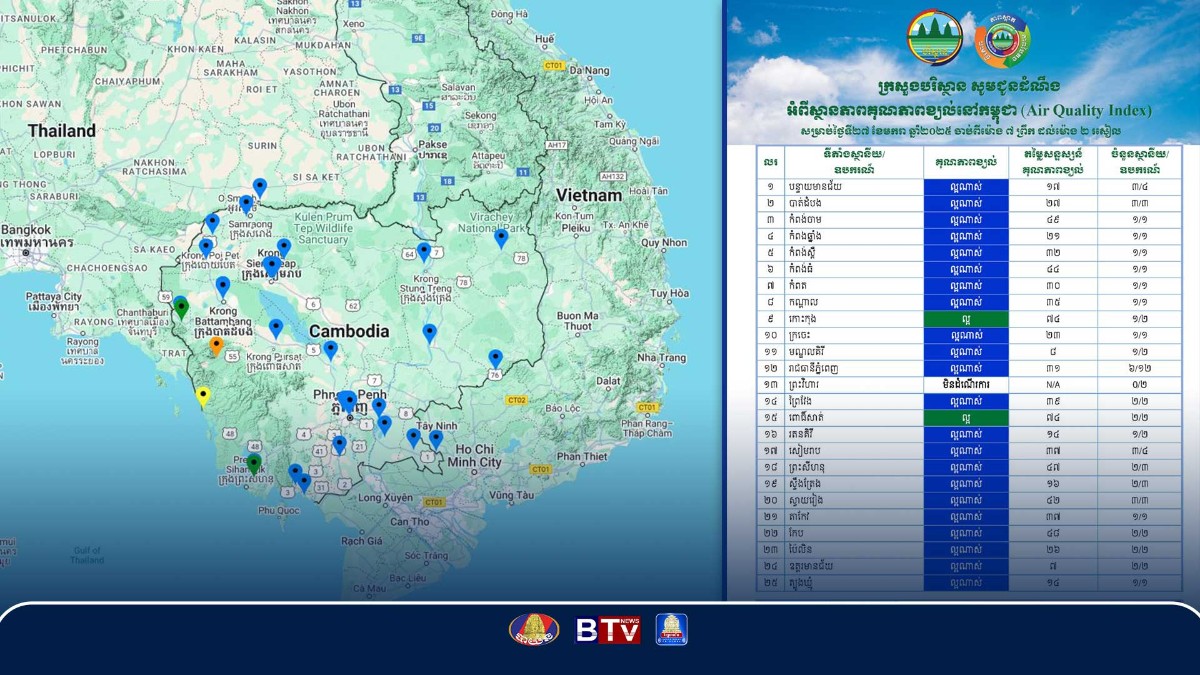Click the blue emblem right of BTV logo

pyautogui.click(x=671, y=629)
